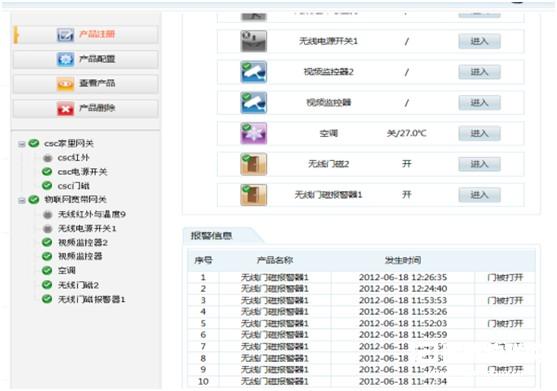The width and height of the screenshot is (557, 391).
Task: Click the red X 产品删除 icon
Action: coord(66,108)
